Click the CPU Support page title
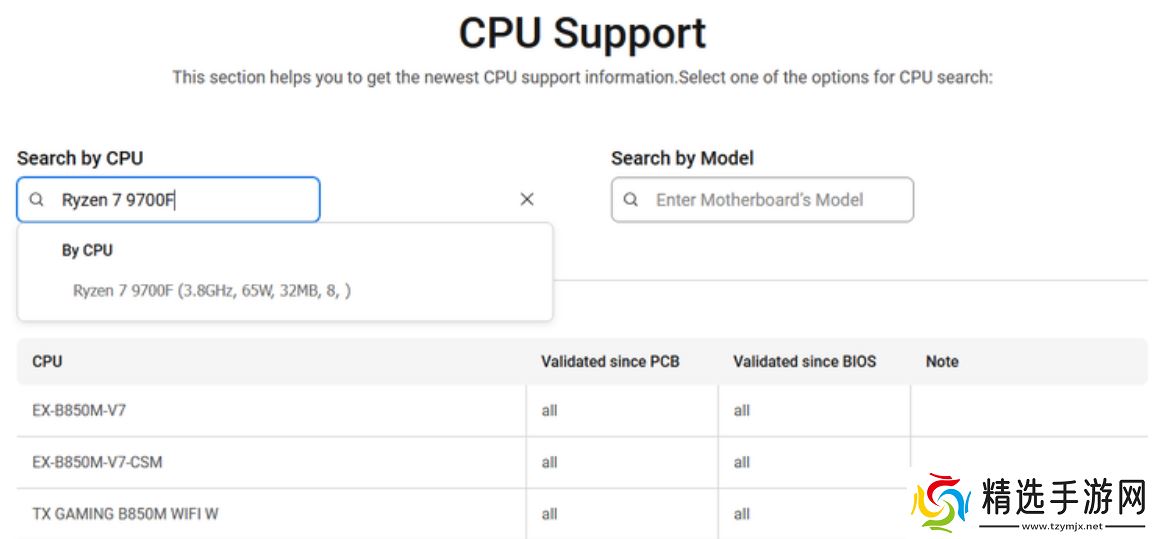The width and height of the screenshot is (1157, 539). point(582,33)
